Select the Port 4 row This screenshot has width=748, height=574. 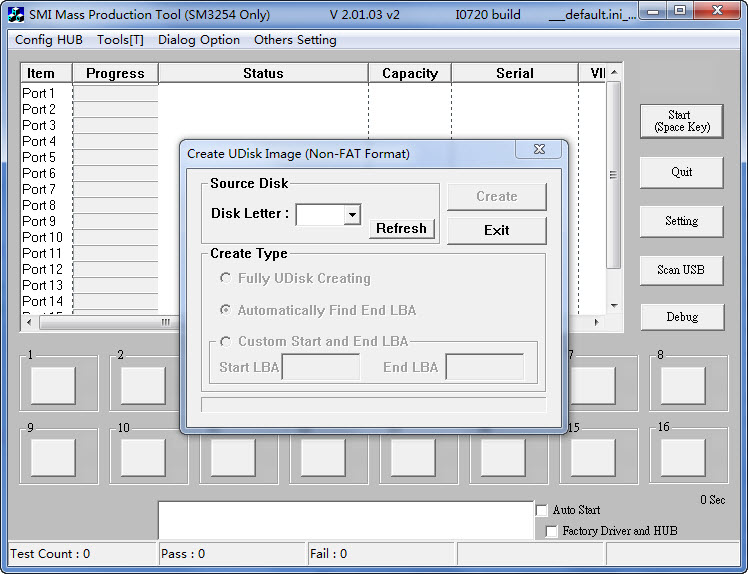click(x=39, y=141)
